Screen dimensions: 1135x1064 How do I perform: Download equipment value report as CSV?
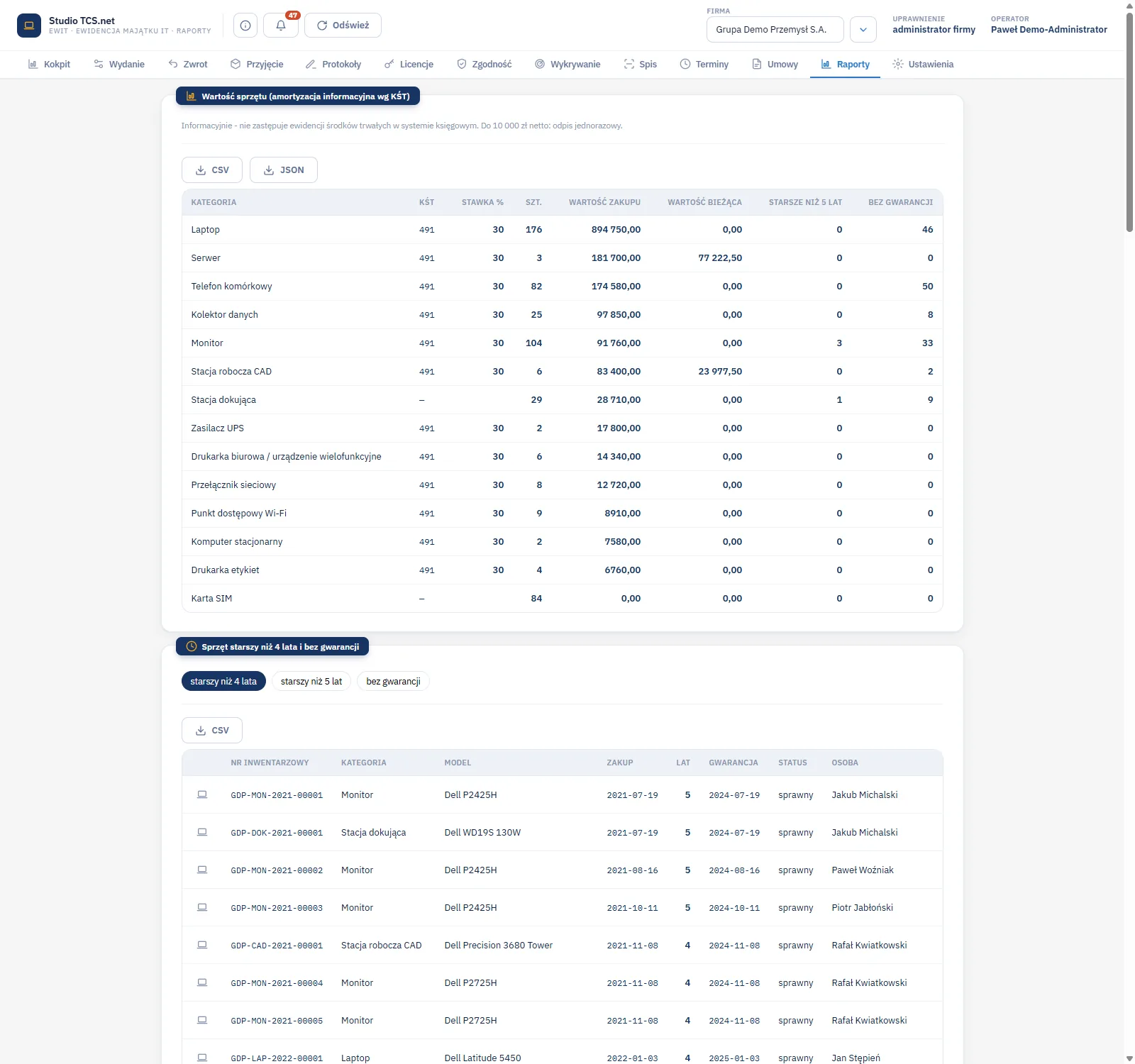(x=212, y=170)
